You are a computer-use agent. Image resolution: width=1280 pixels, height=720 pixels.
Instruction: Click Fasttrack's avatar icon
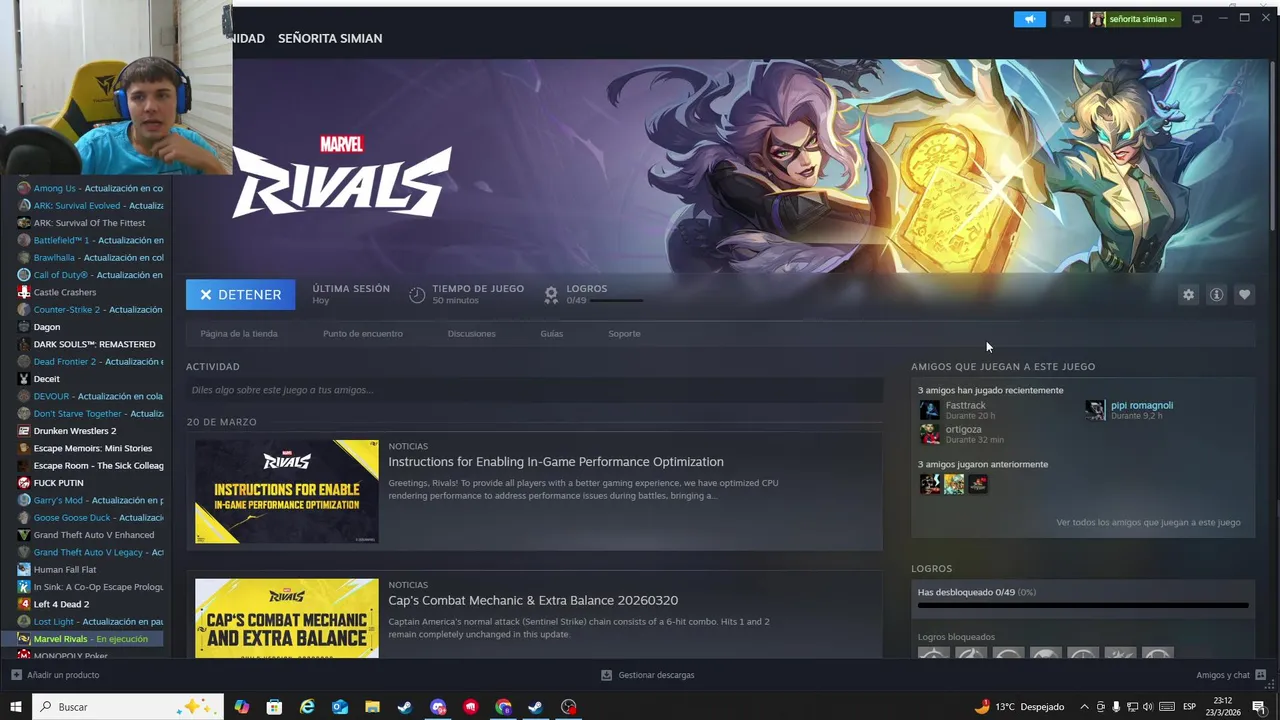coord(930,410)
